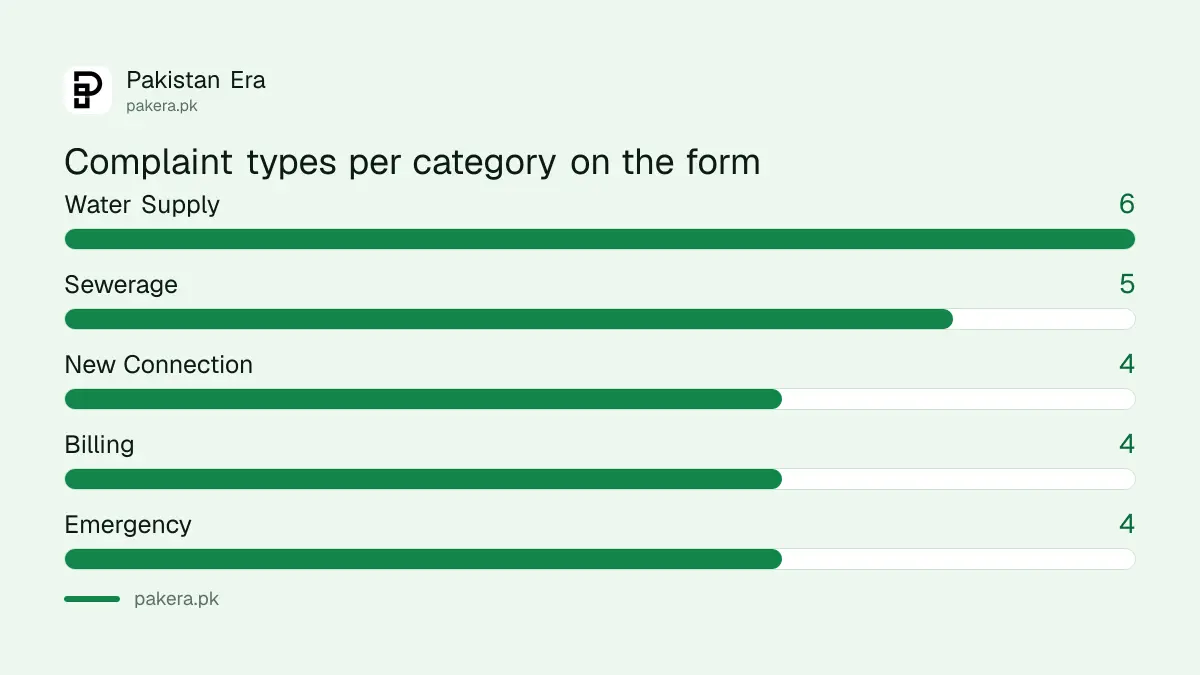1200x675 pixels.
Task: Click the Sewerage green bar
Action: [509, 319]
